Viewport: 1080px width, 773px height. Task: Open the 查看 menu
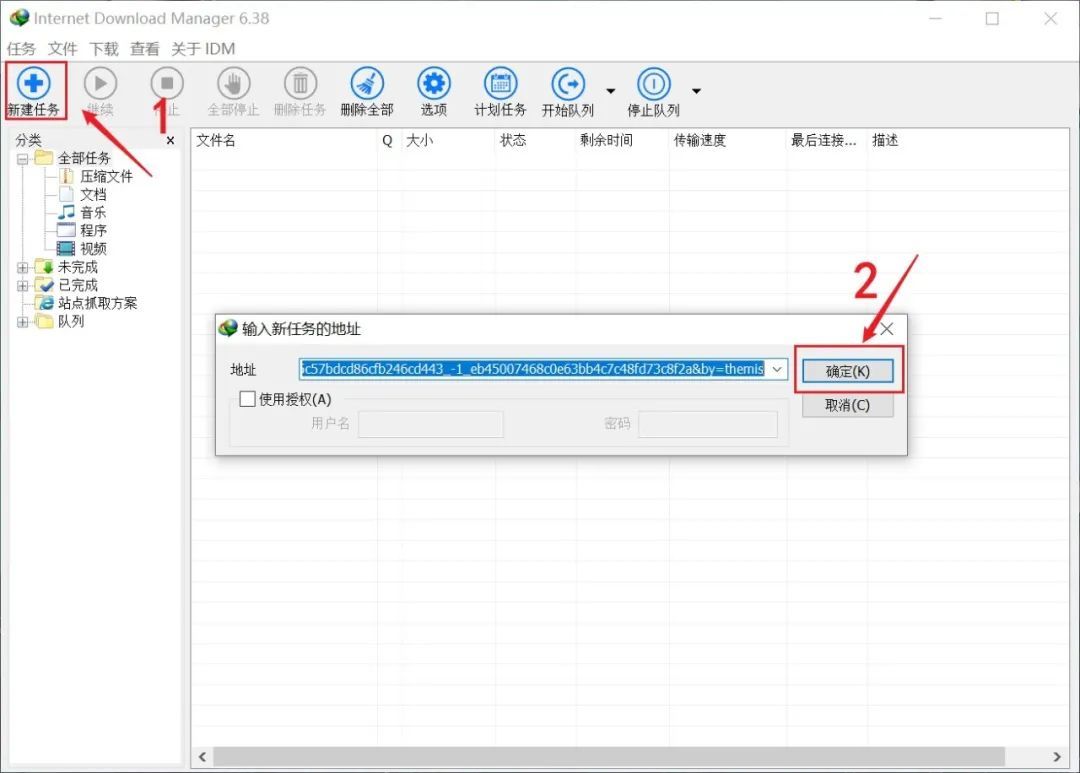tap(145, 49)
